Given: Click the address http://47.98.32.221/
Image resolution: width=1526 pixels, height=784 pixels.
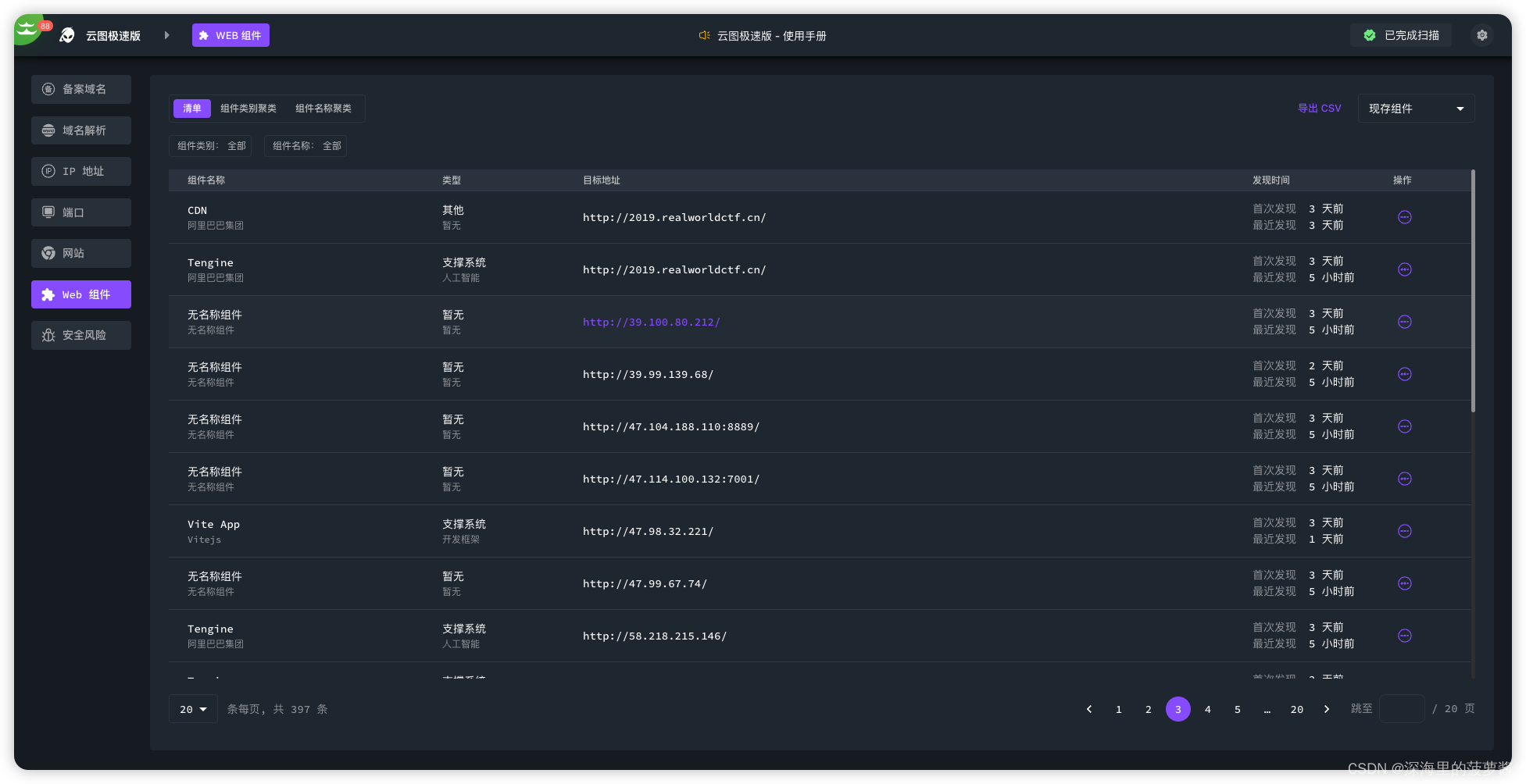Looking at the screenshot, I should pyautogui.click(x=648, y=531).
